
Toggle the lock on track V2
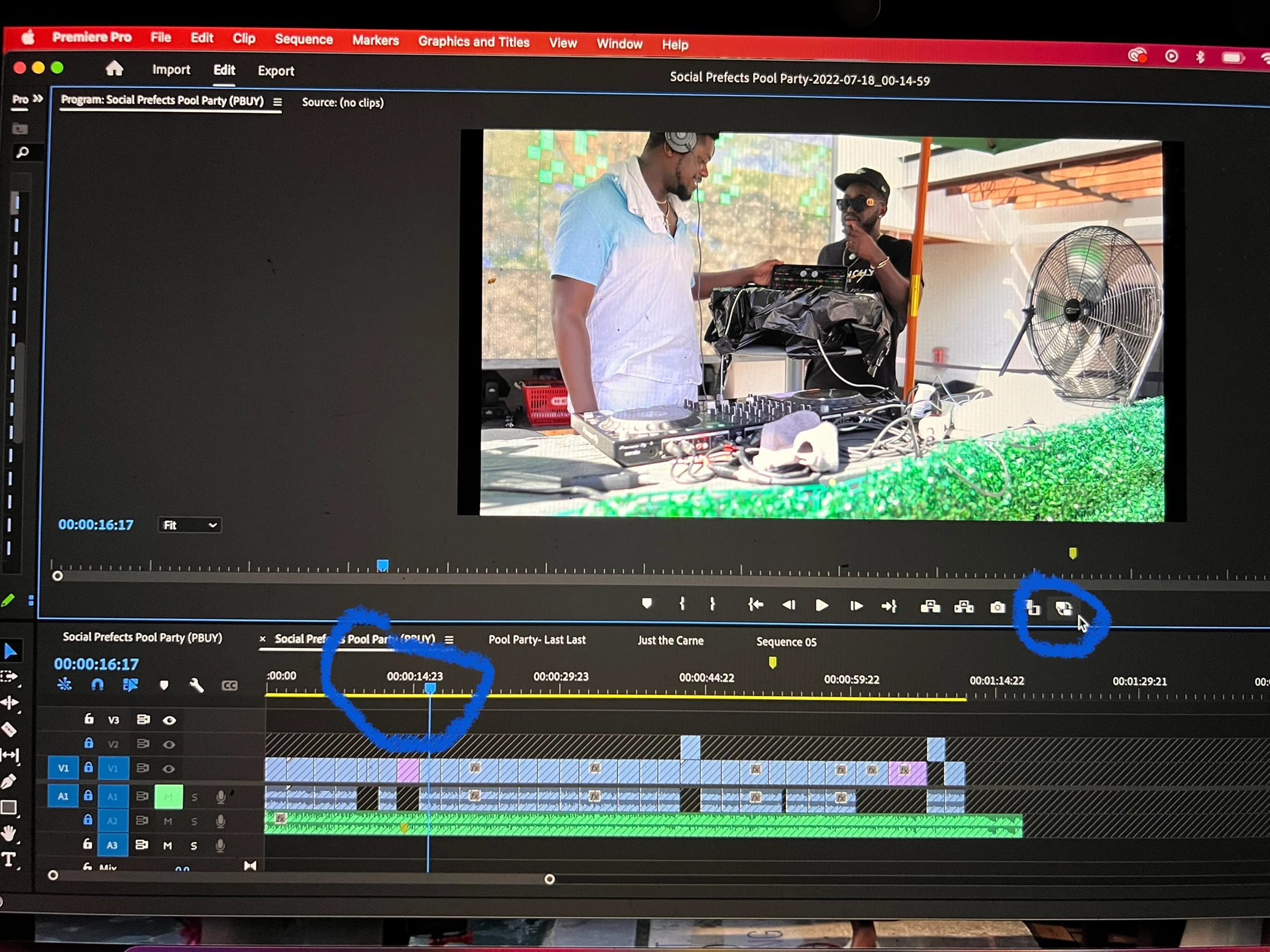[89, 743]
